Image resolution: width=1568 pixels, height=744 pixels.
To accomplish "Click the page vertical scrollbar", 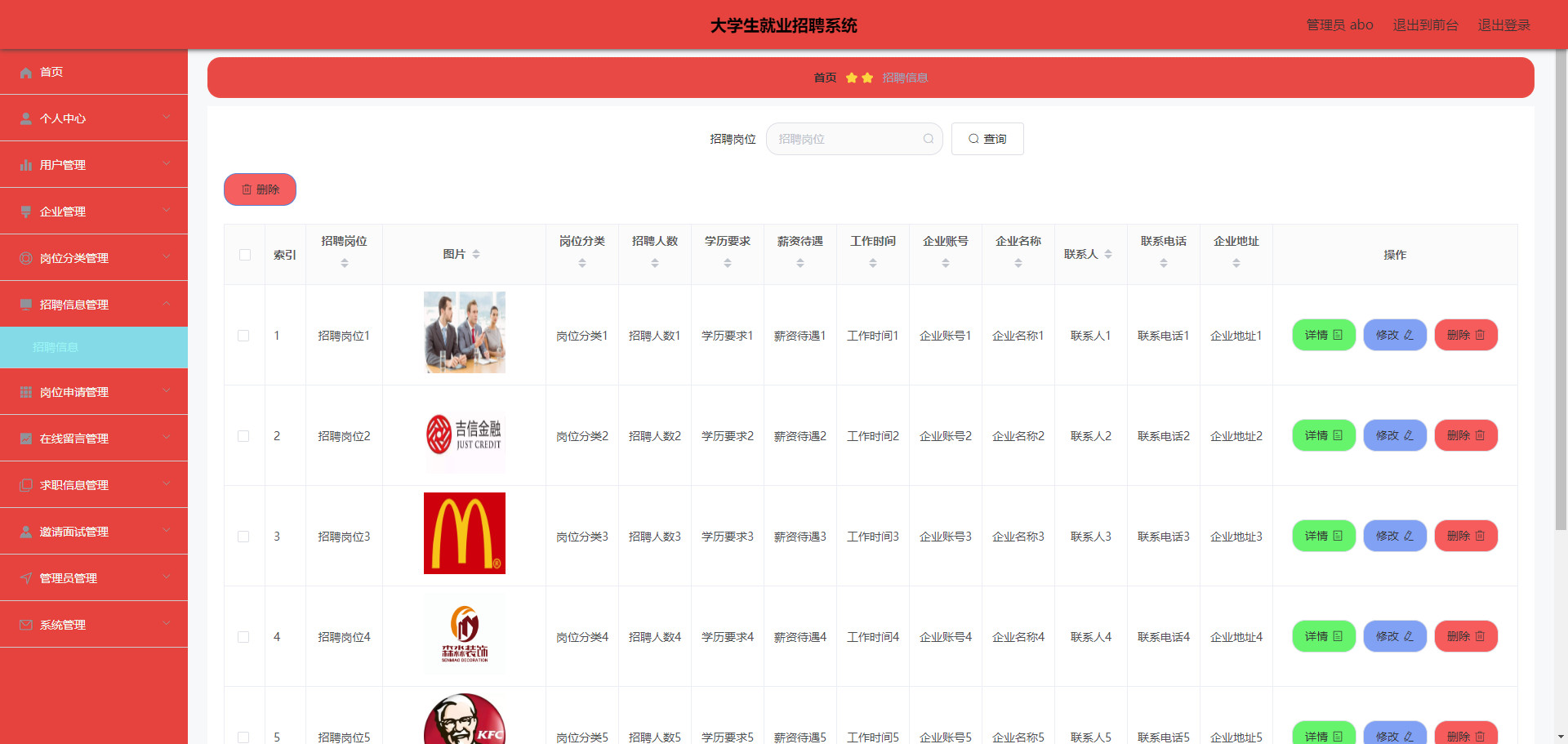I will click(1561, 290).
